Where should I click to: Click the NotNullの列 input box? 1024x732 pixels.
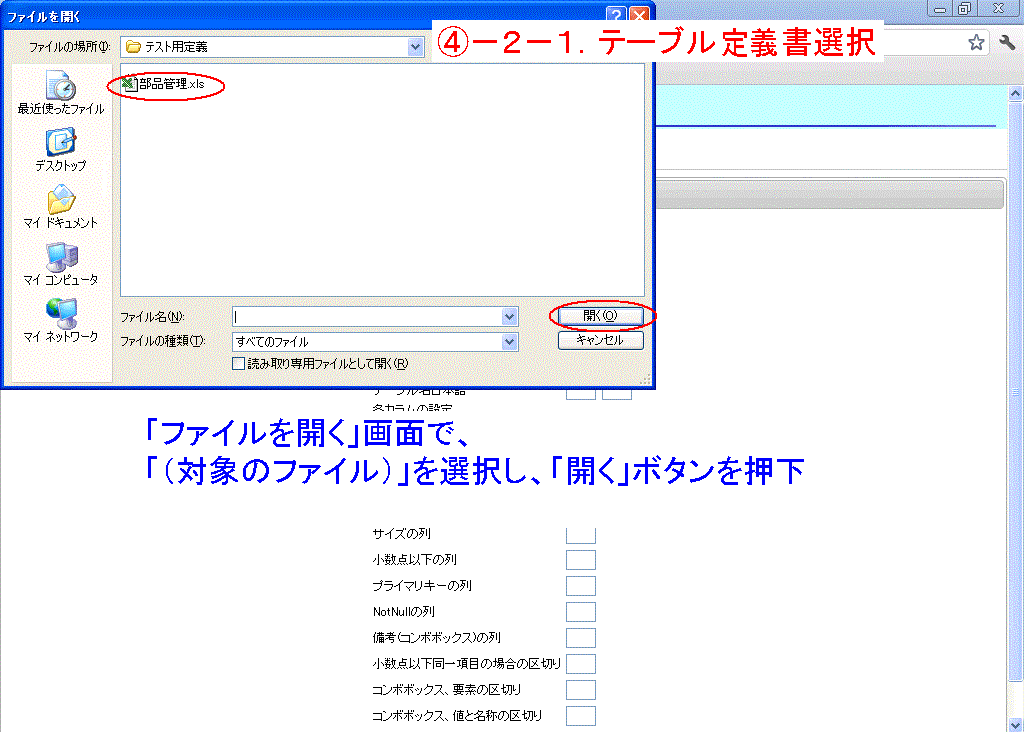tap(581, 612)
